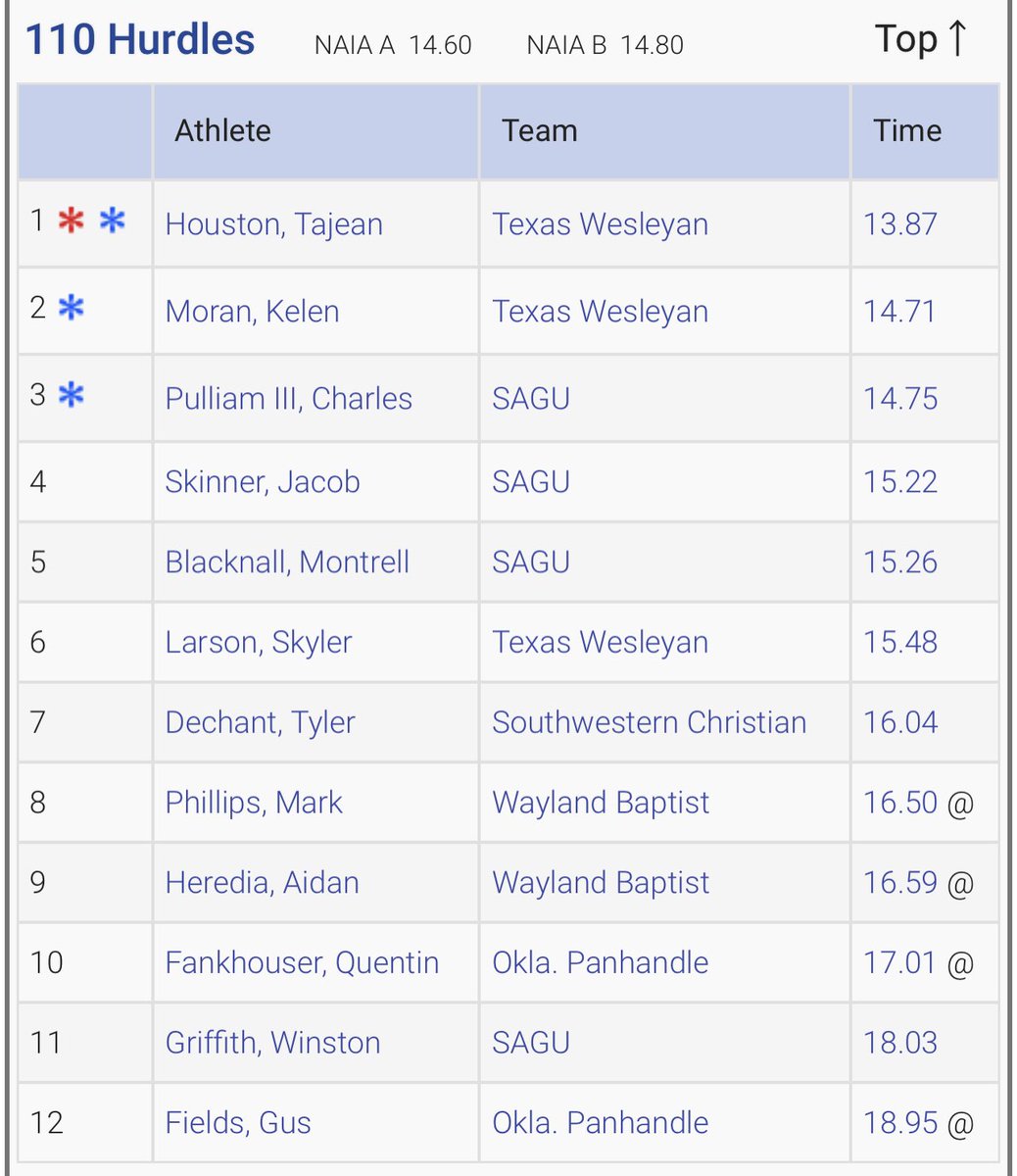Screen dimensions: 1017x1176
Task: Open Pulliam III, Charles athlete page
Action: (x=289, y=399)
